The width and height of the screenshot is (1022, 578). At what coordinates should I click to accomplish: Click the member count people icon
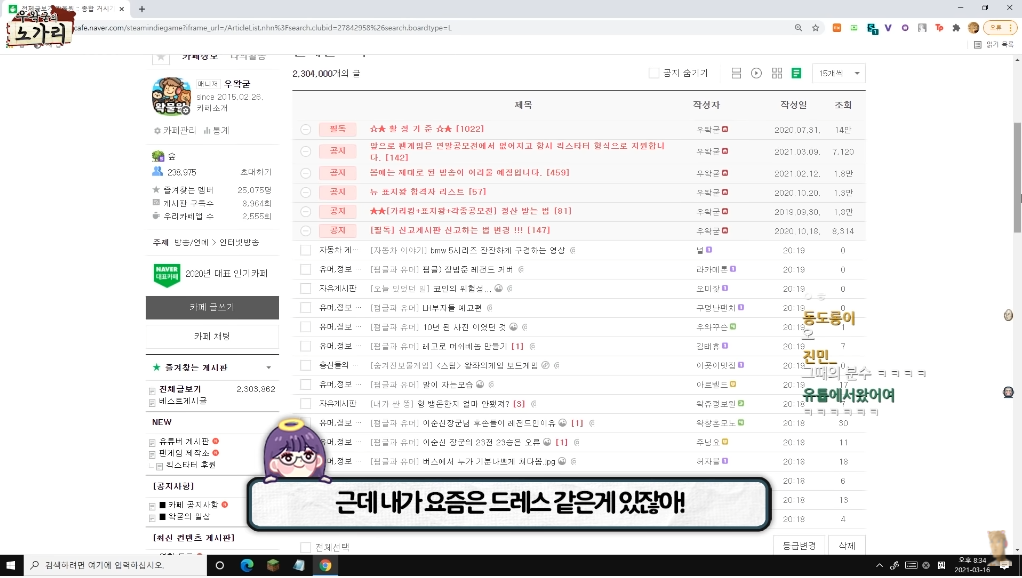click(x=157, y=171)
